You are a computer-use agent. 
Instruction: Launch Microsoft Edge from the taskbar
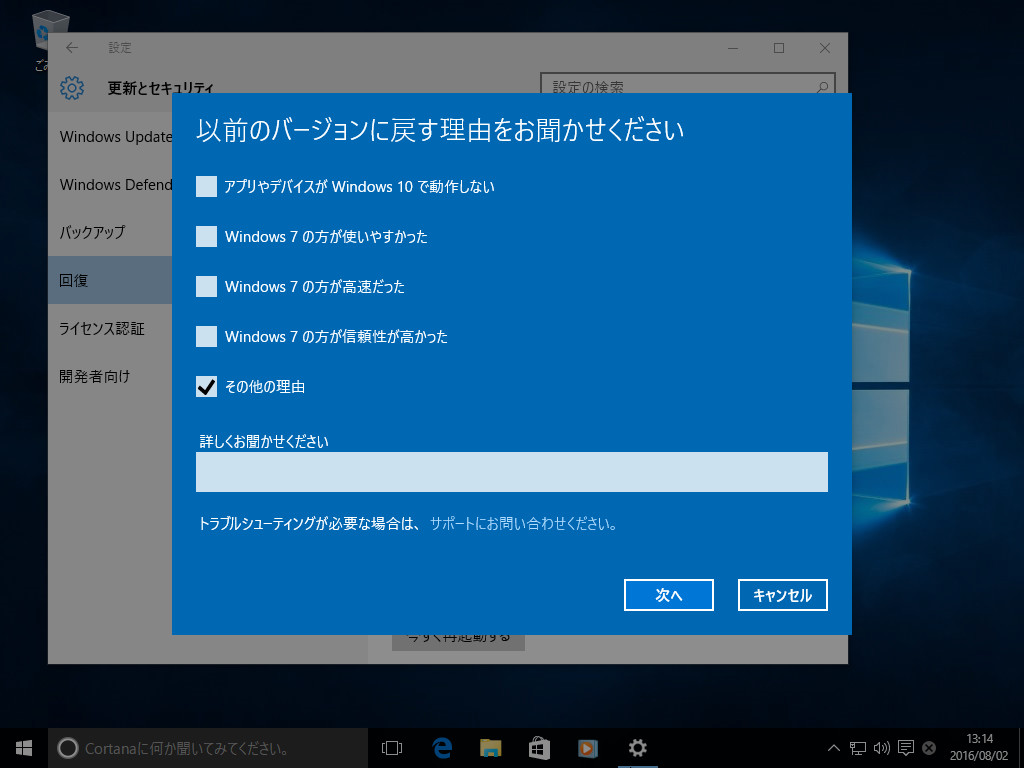pyautogui.click(x=442, y=748)
